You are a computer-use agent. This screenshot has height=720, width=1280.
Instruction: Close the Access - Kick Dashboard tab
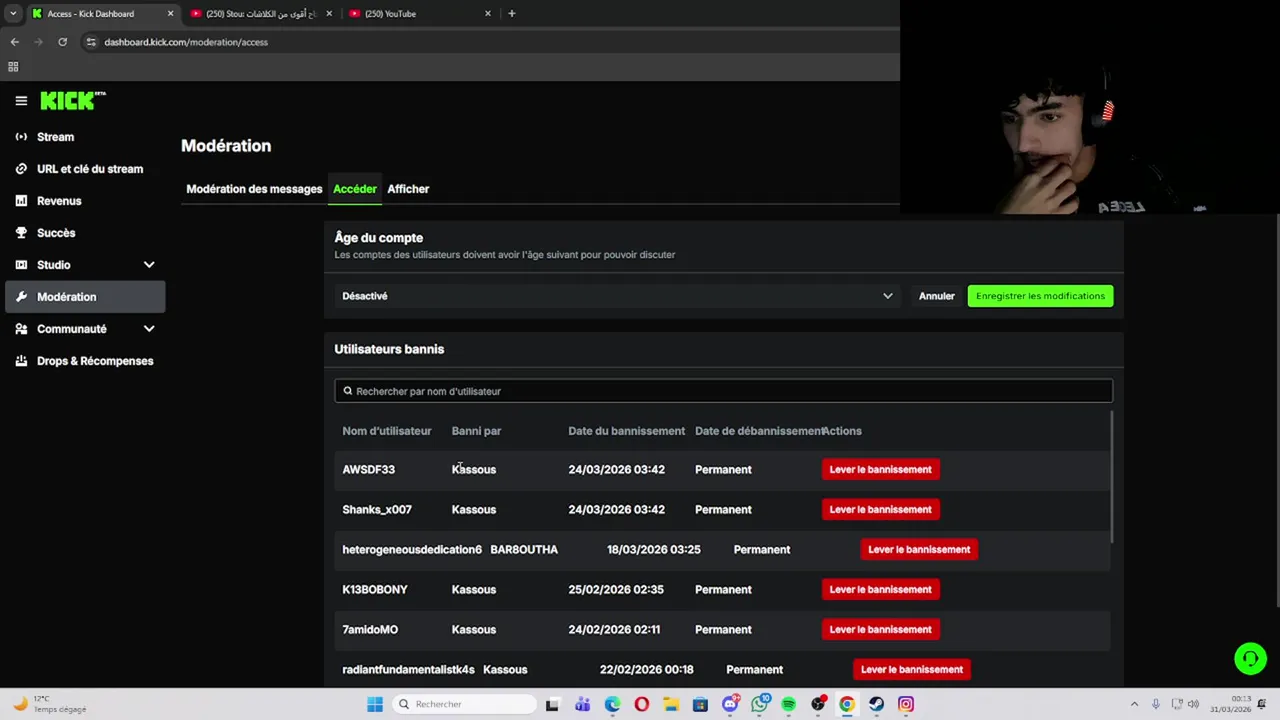(170, 14)
